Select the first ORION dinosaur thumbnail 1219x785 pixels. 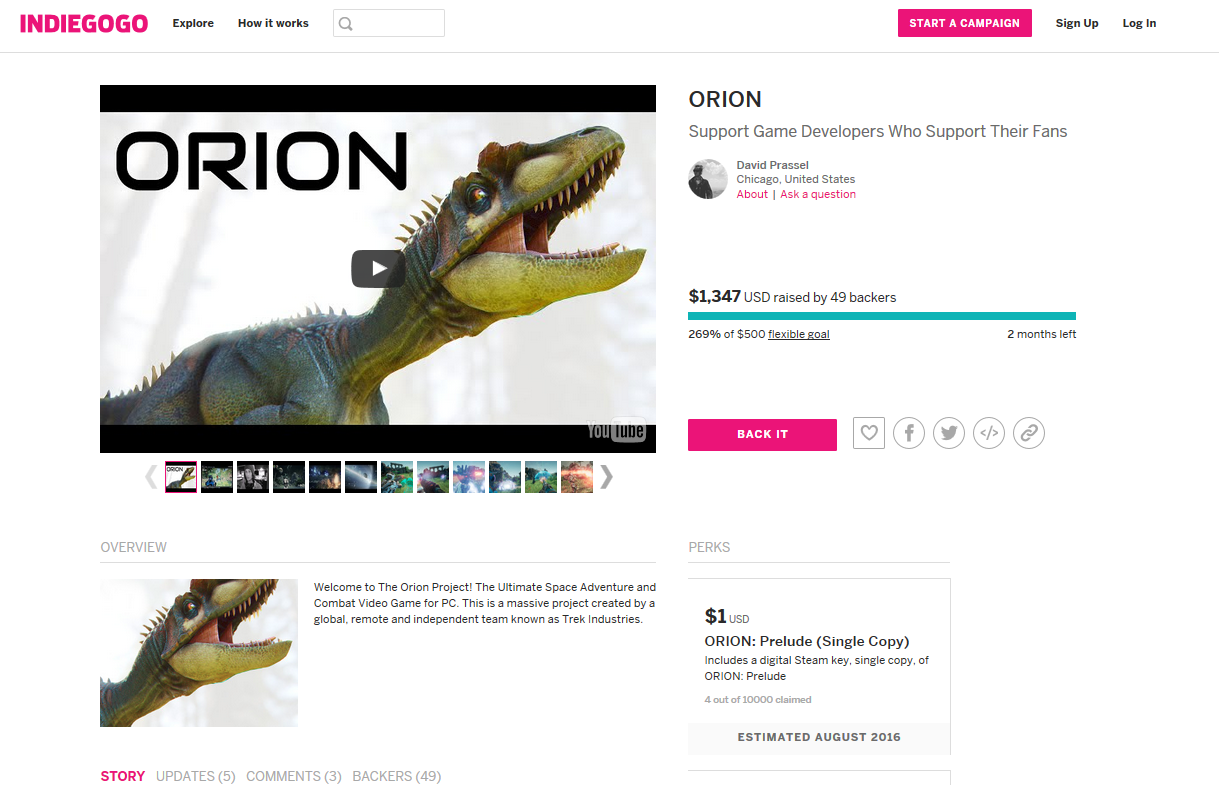point(181,477)
